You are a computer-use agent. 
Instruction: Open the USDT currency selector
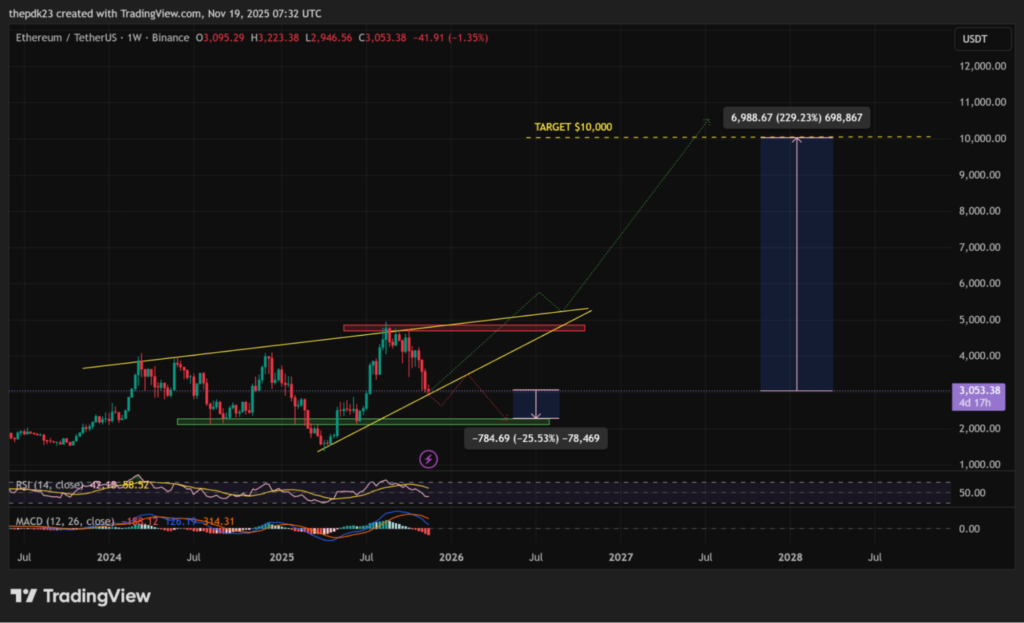coord(977,38)
